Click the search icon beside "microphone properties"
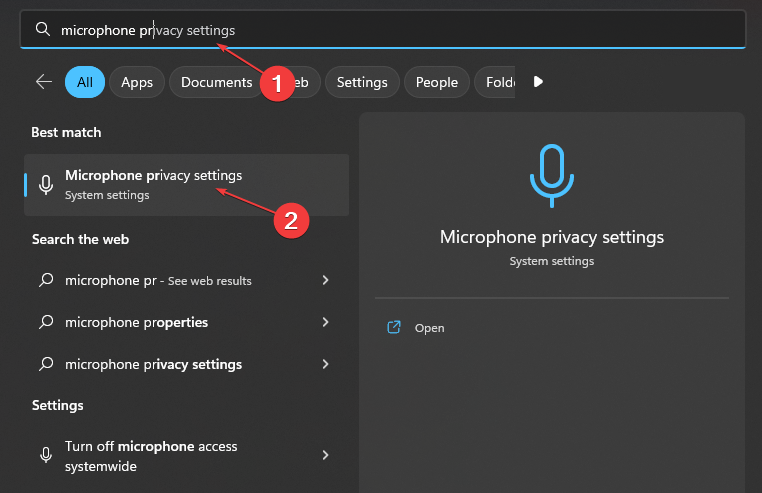This screenshot has height=493, width=762. pos(46,322)
